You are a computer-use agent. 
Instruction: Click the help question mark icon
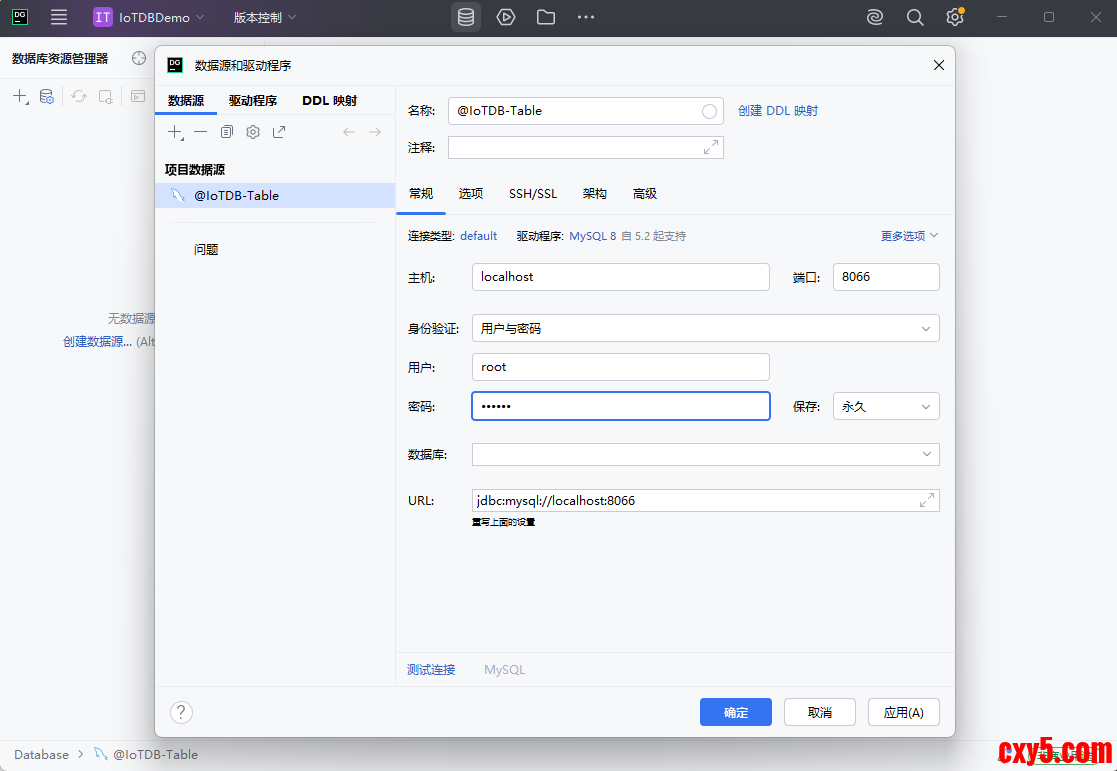tap(181, 712)
